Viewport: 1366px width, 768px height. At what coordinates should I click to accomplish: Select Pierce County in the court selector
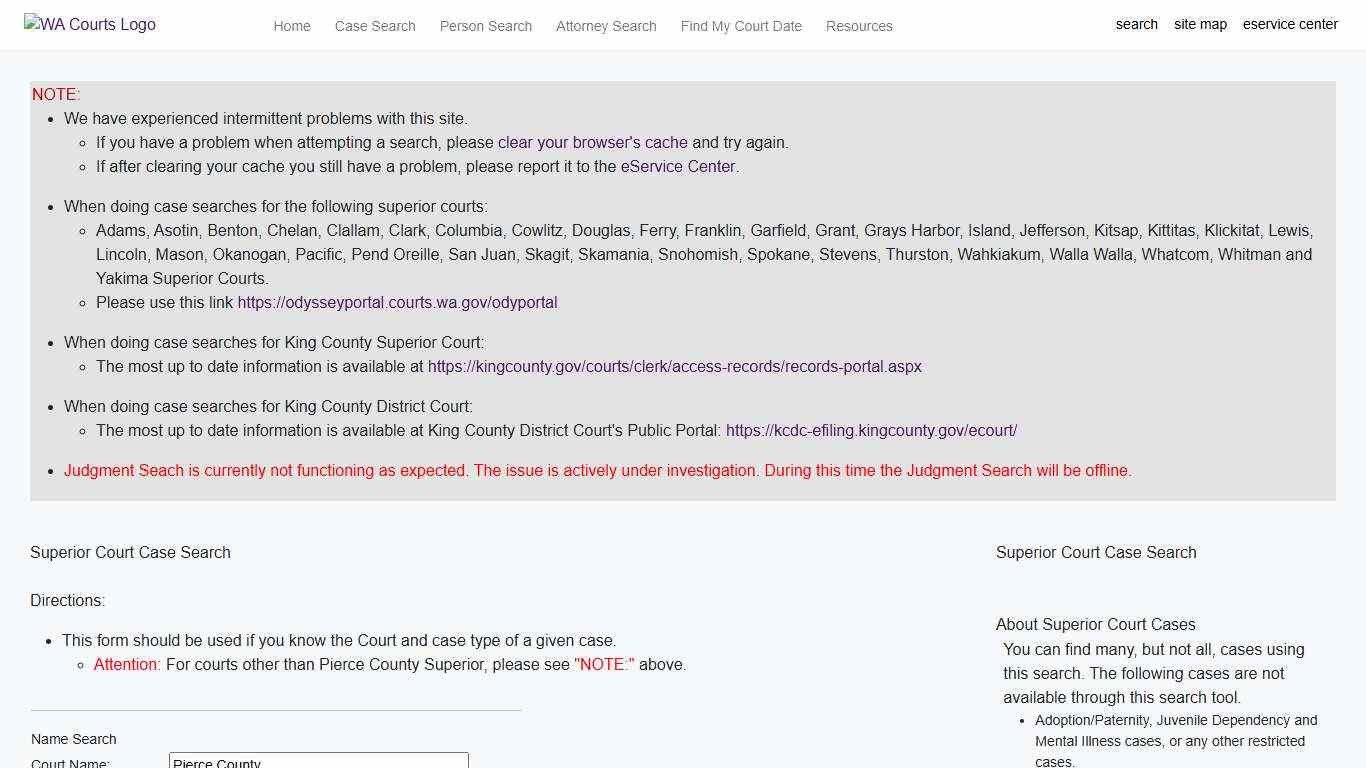coord(318,761)
